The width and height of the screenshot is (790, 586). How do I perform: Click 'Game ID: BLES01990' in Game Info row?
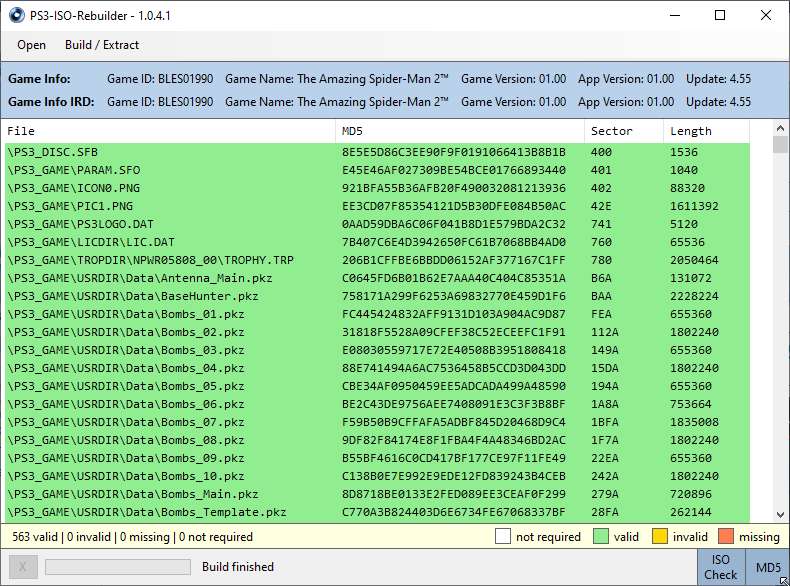tap(160, 79)
